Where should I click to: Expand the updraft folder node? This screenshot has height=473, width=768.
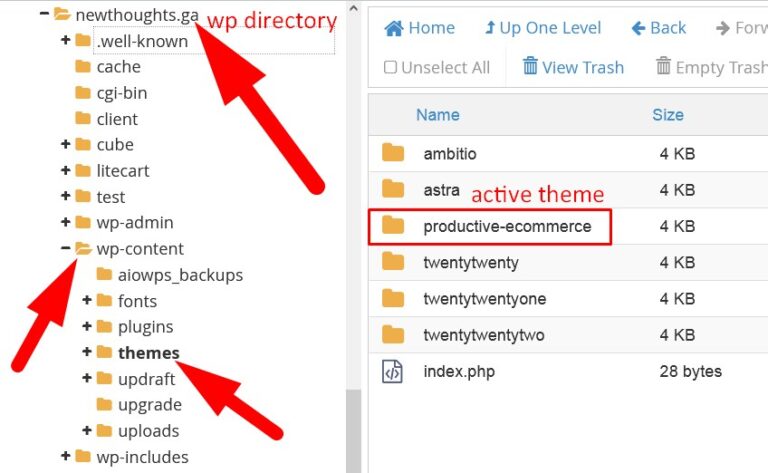click(87, 378)
